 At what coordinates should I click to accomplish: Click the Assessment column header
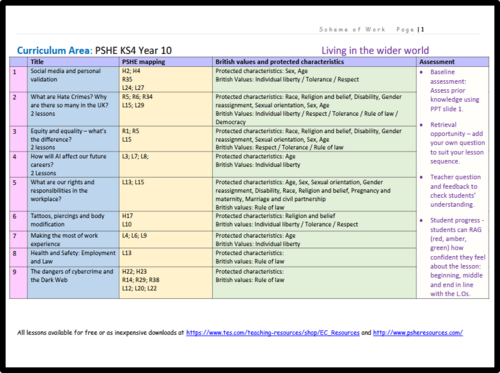pyautogui.click(x=453, y=62)
